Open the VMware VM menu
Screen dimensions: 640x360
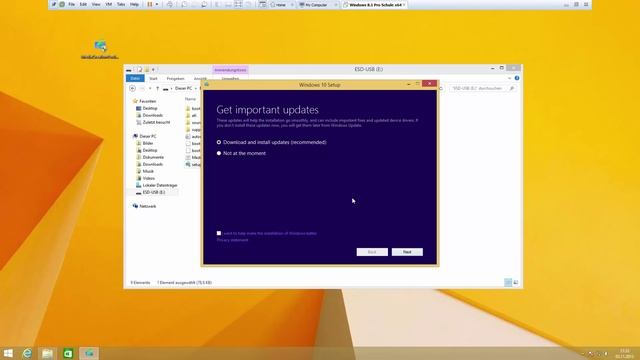[109, 4]
